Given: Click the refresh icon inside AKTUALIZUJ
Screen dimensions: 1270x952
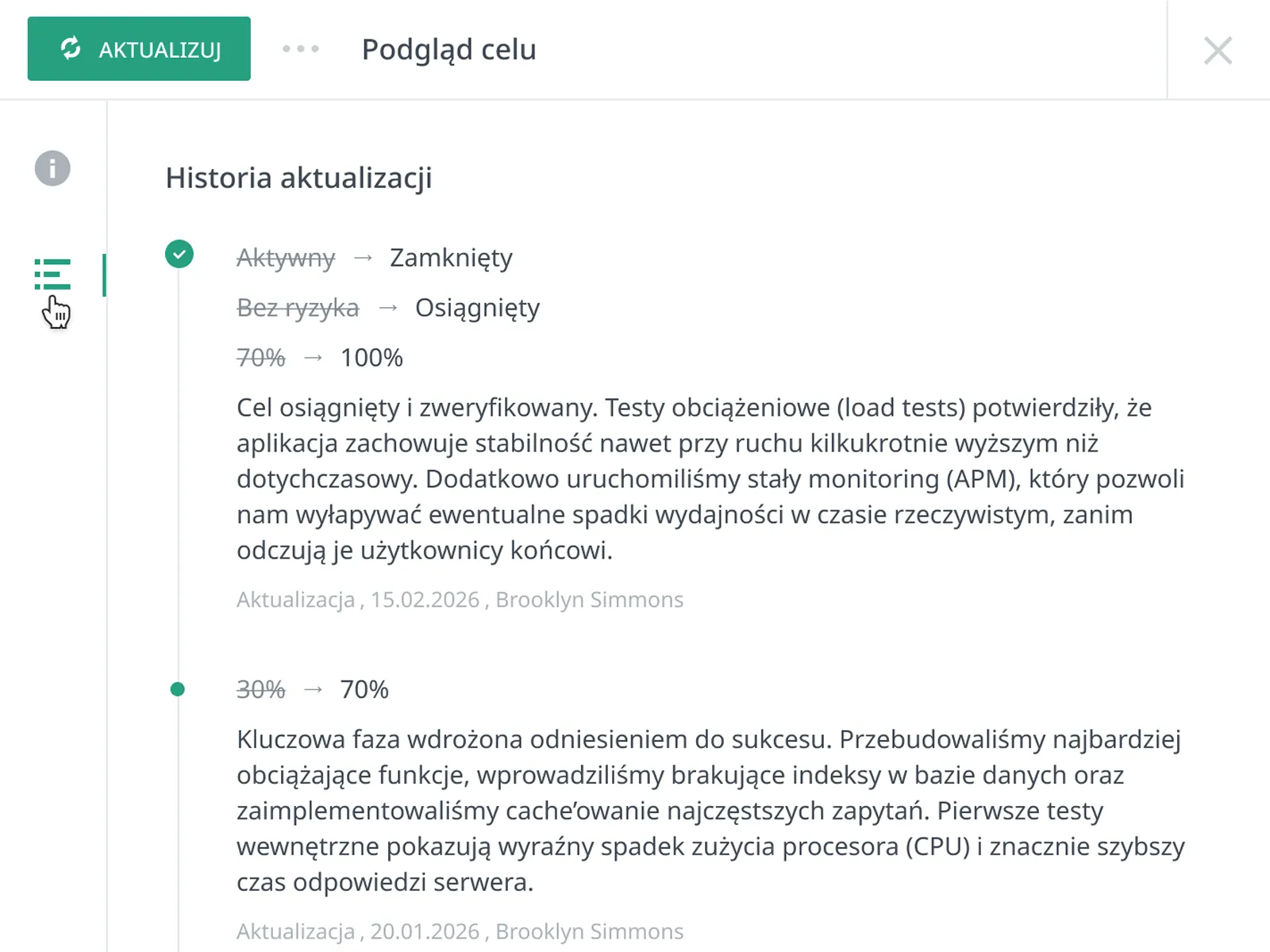Looking at the screenshot, I should click(x=71, y=48).
